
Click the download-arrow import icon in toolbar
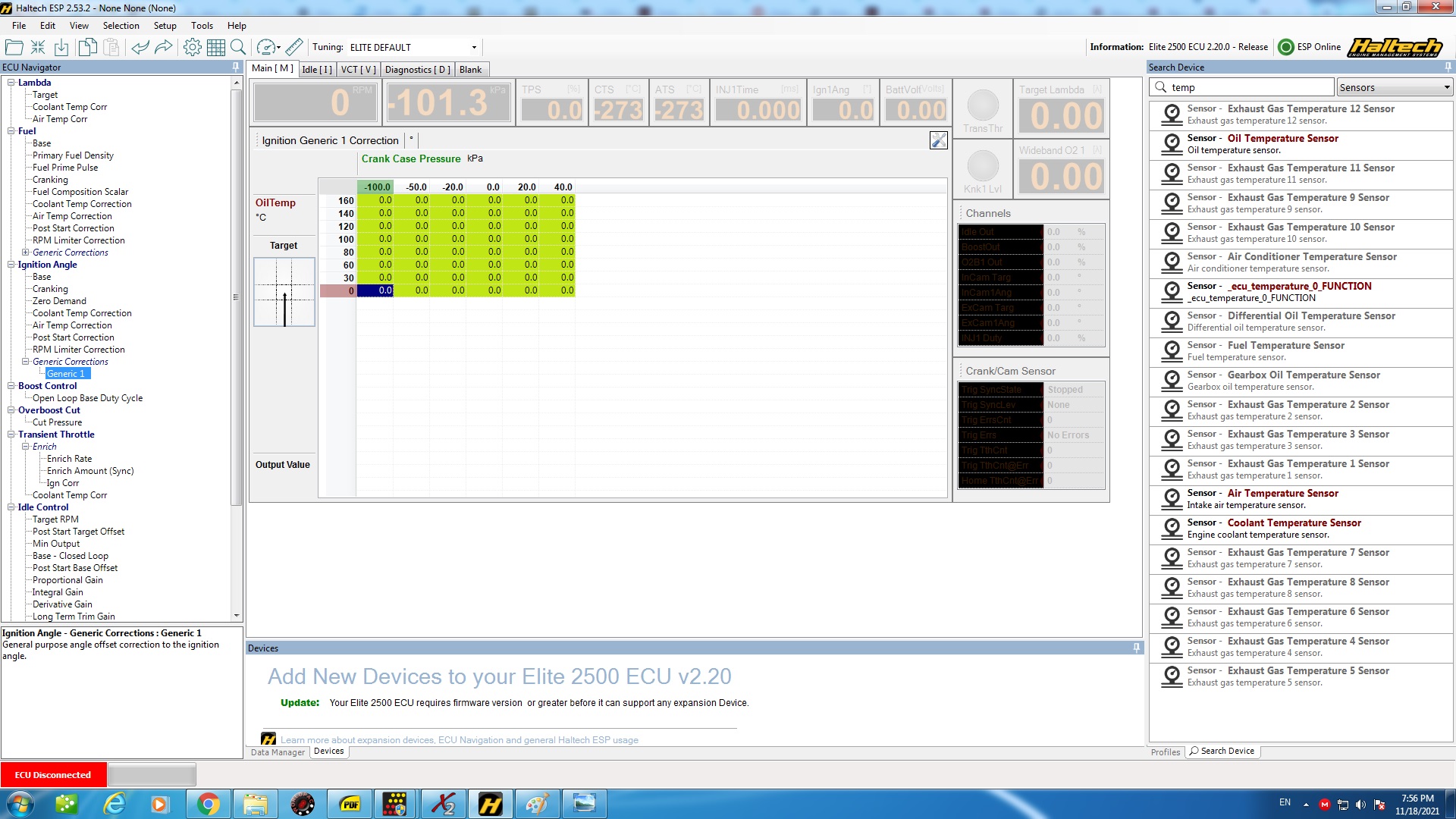pos(61,47)
